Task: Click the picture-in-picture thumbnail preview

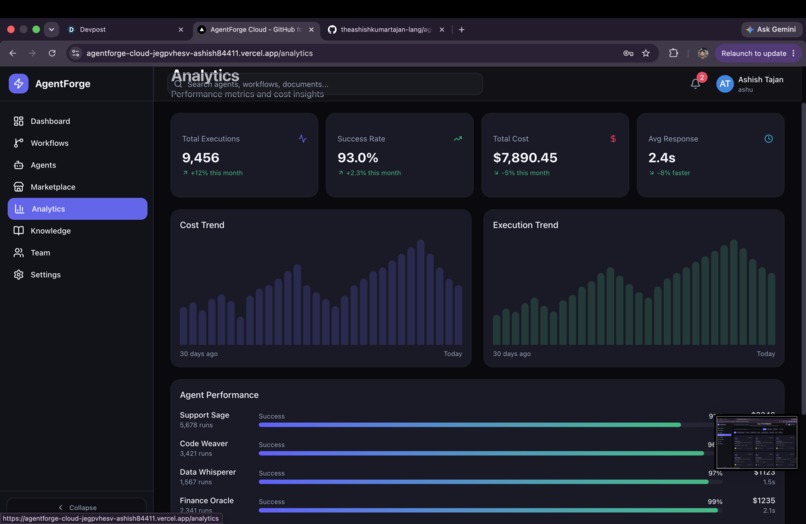Action: 757,442
